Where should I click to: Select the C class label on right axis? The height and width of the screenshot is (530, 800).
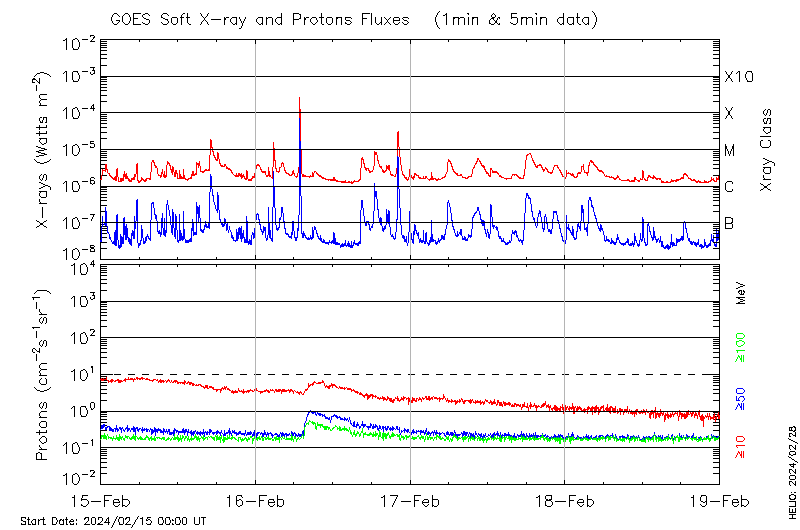(729, 187)
